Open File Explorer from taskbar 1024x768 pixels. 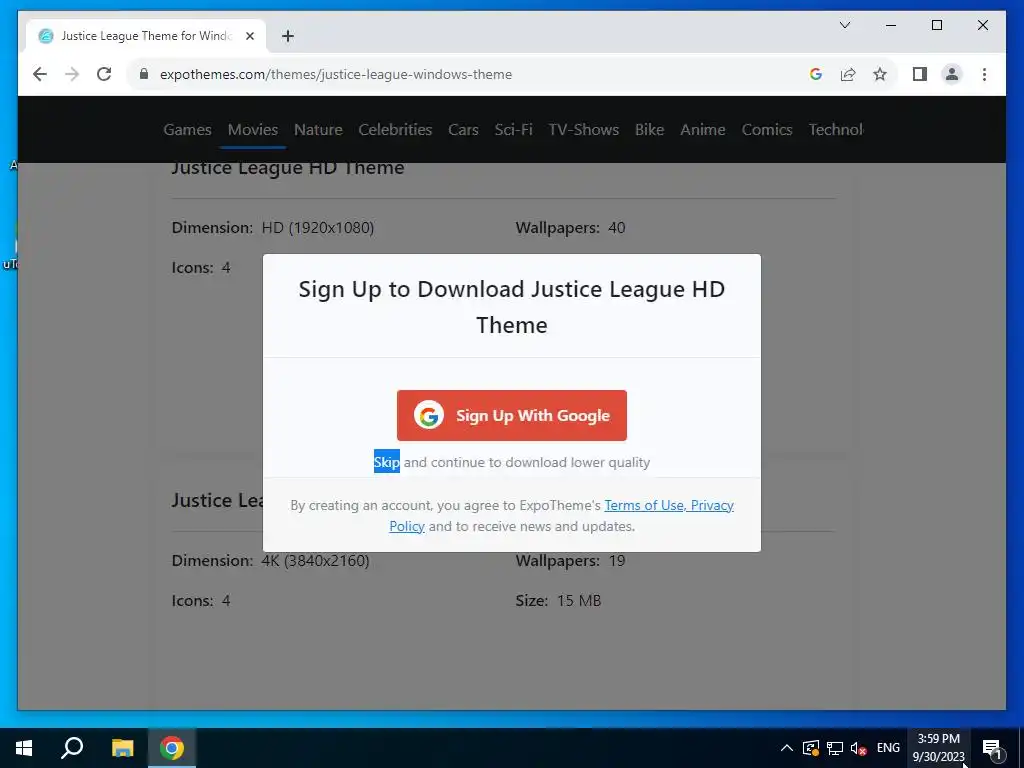(x=122, y=748)
